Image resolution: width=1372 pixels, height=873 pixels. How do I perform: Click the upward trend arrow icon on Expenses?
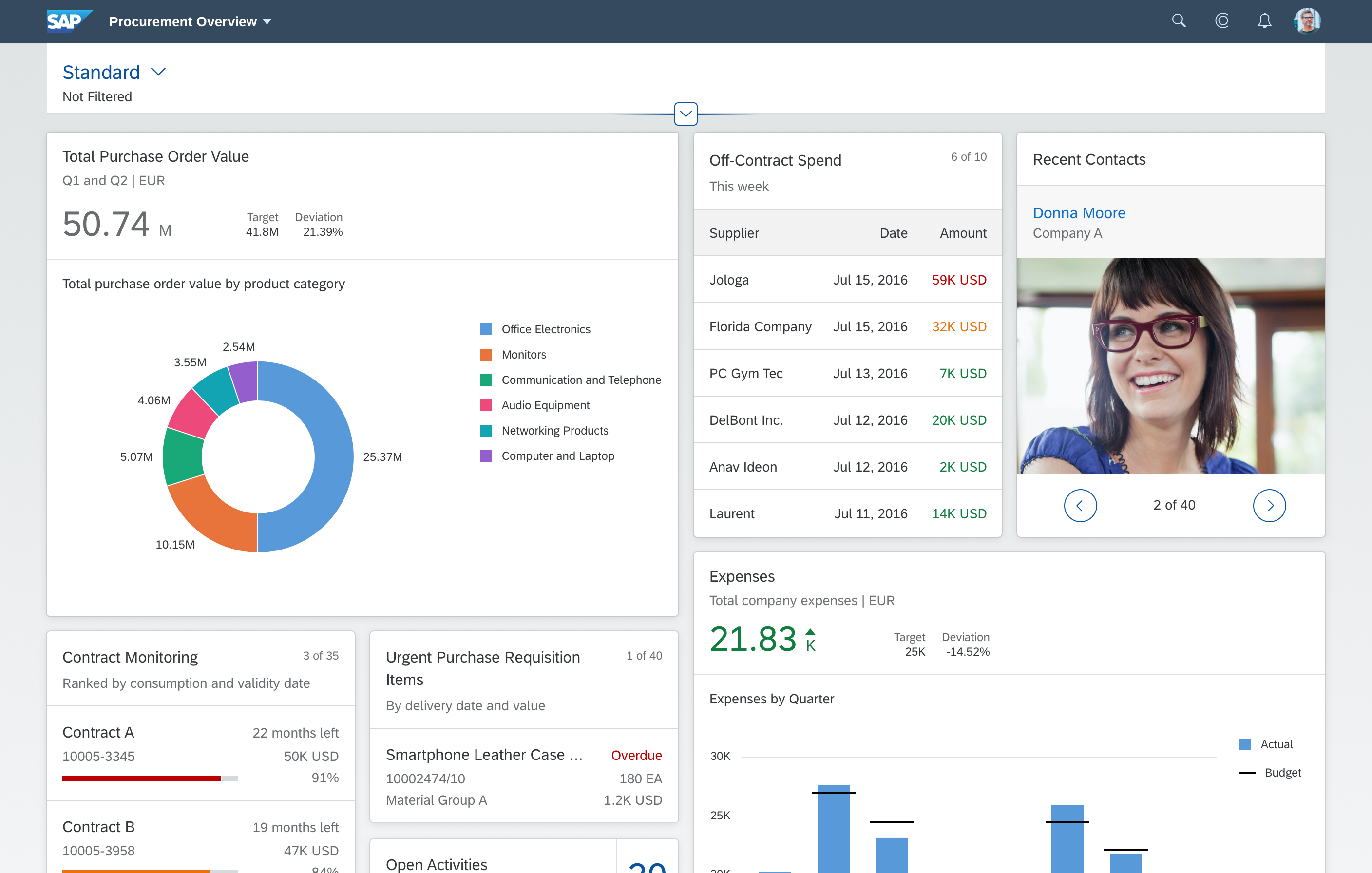(x=811, y=630)
